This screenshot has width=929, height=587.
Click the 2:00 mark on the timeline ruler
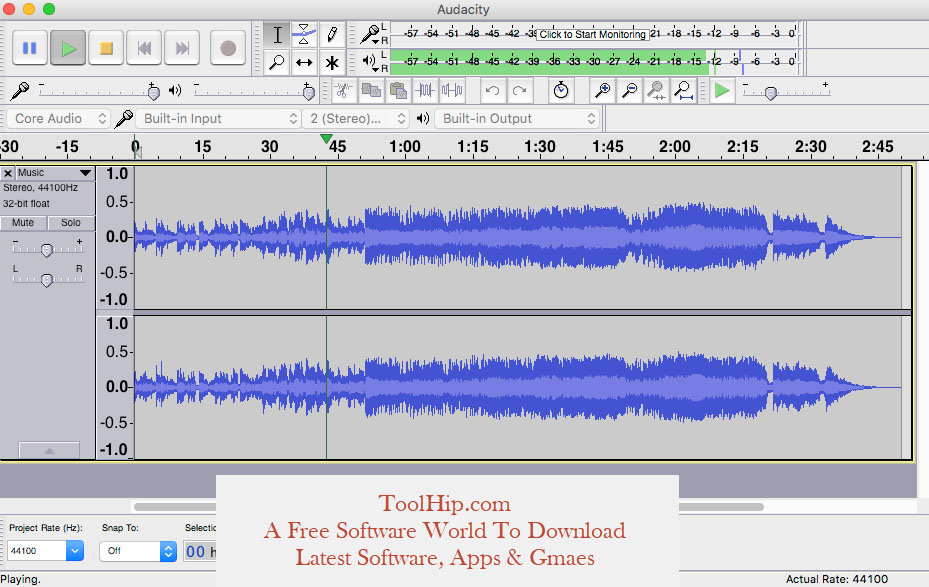[675, 146]
